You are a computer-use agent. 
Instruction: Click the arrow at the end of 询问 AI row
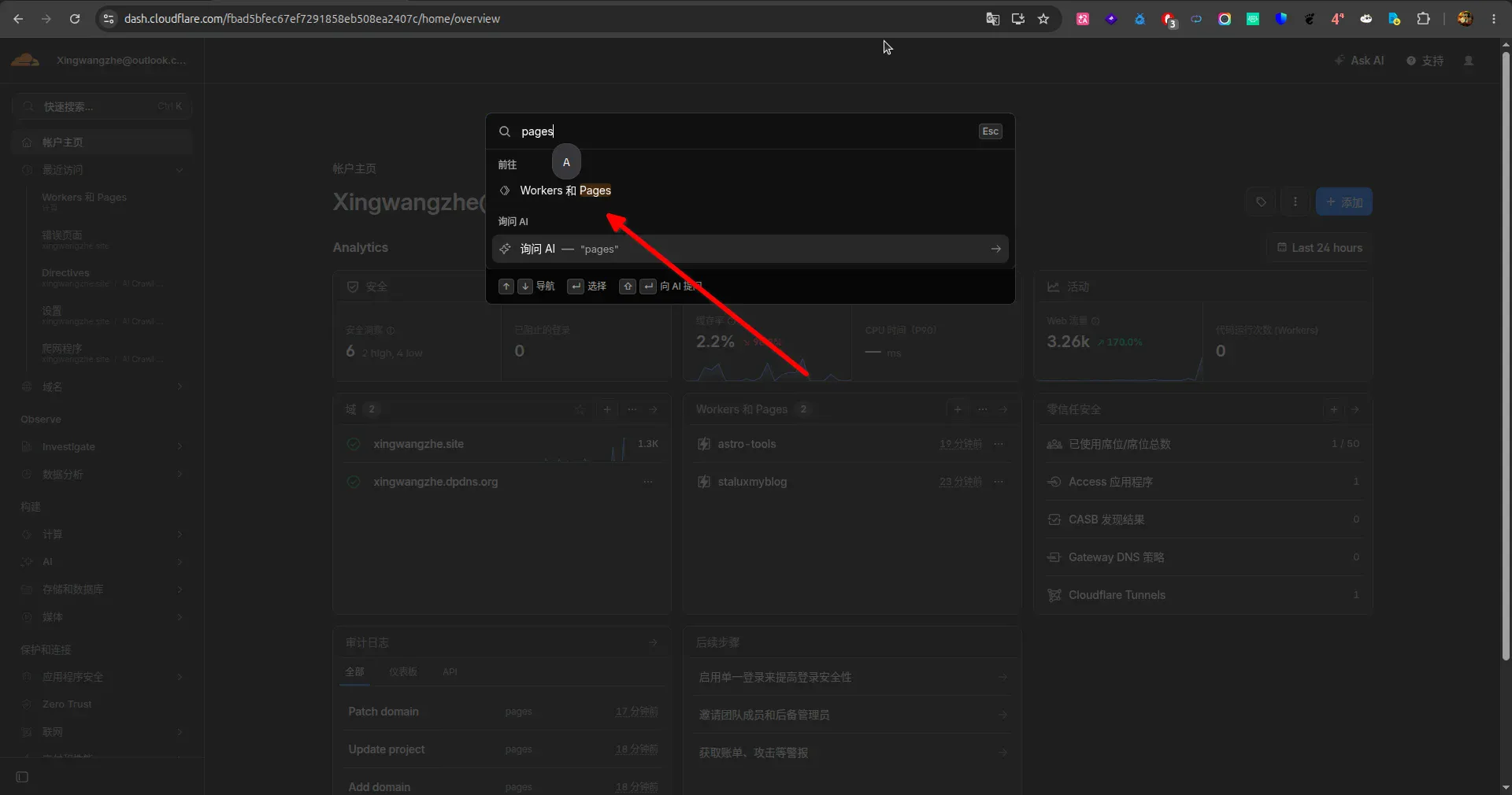point(996,249)
